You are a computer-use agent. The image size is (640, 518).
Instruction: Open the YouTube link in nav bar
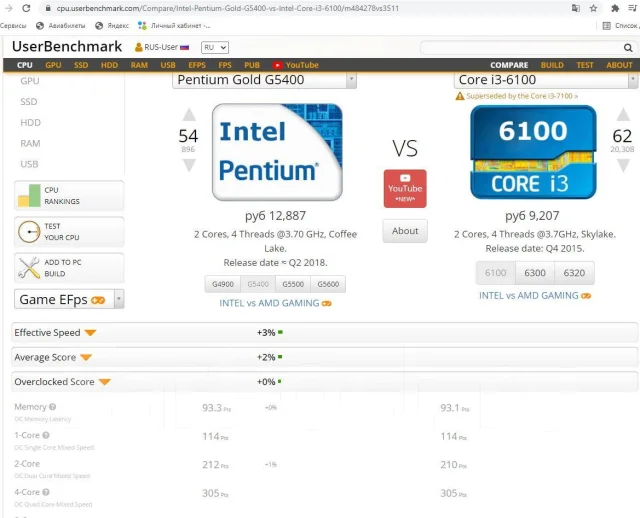[x=296, y=65]
